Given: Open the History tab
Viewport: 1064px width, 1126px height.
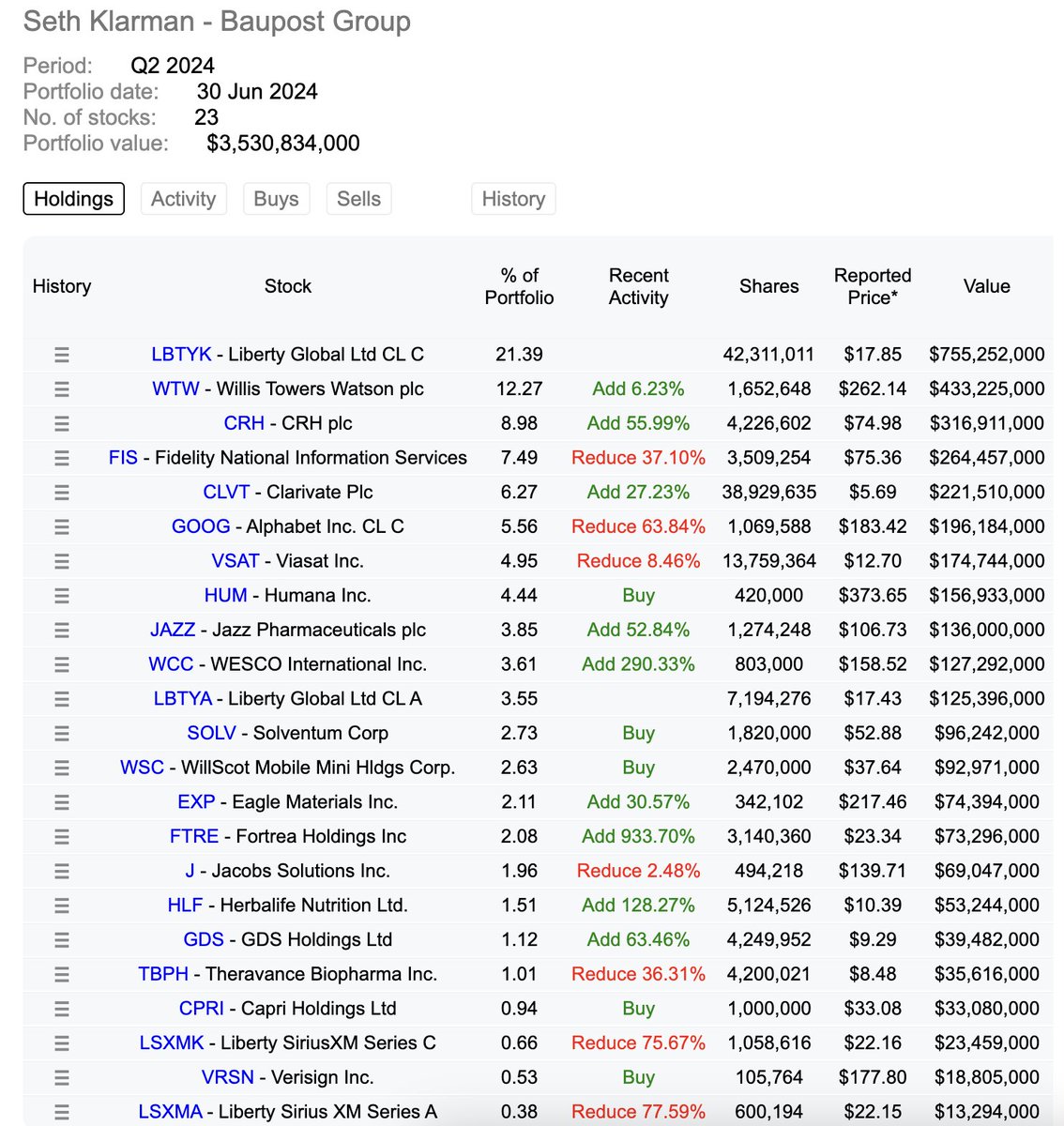Looking at the screenshot, I should pyautogui.click(x=513, y=199).
